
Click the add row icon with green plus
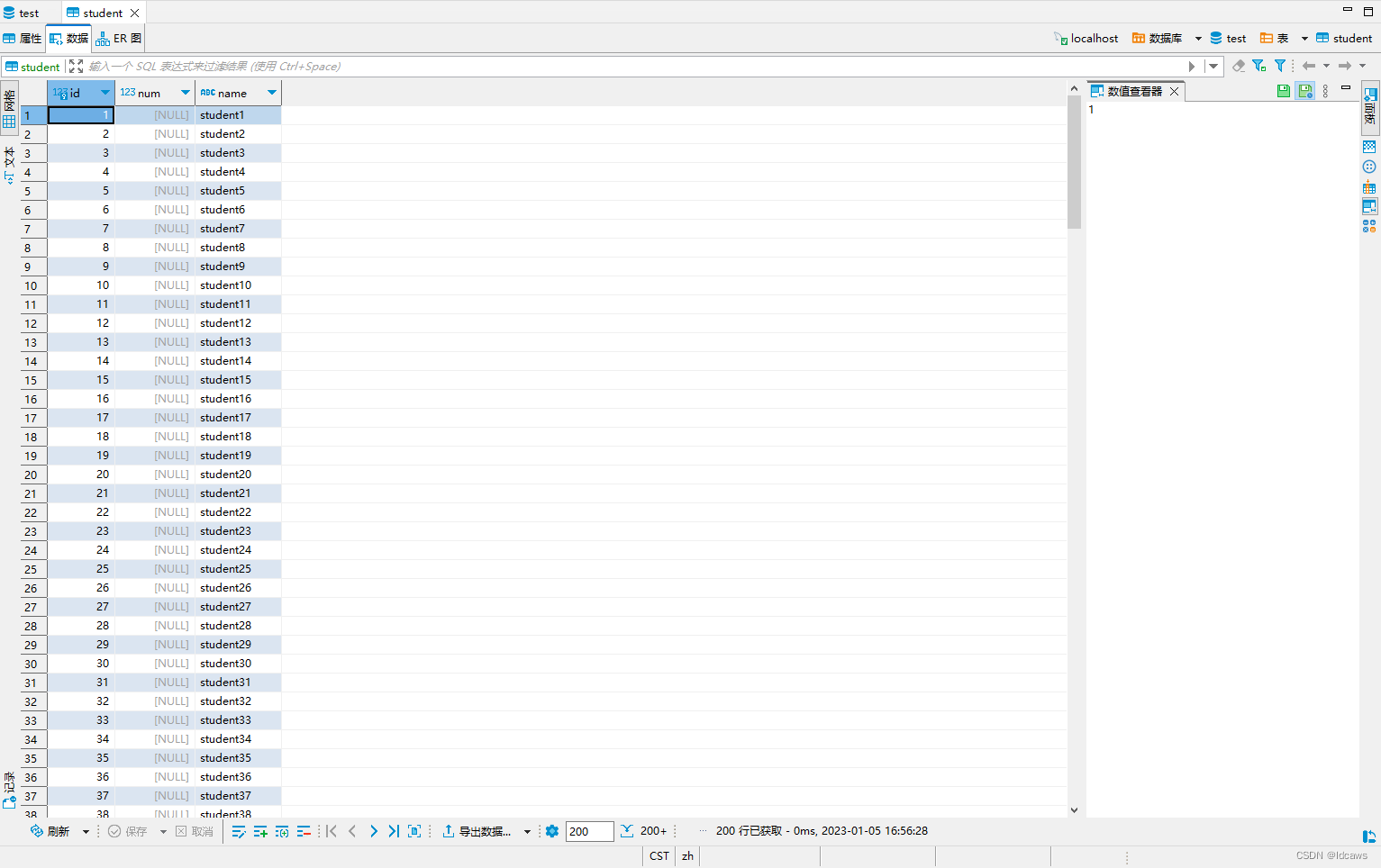[260, 831]
